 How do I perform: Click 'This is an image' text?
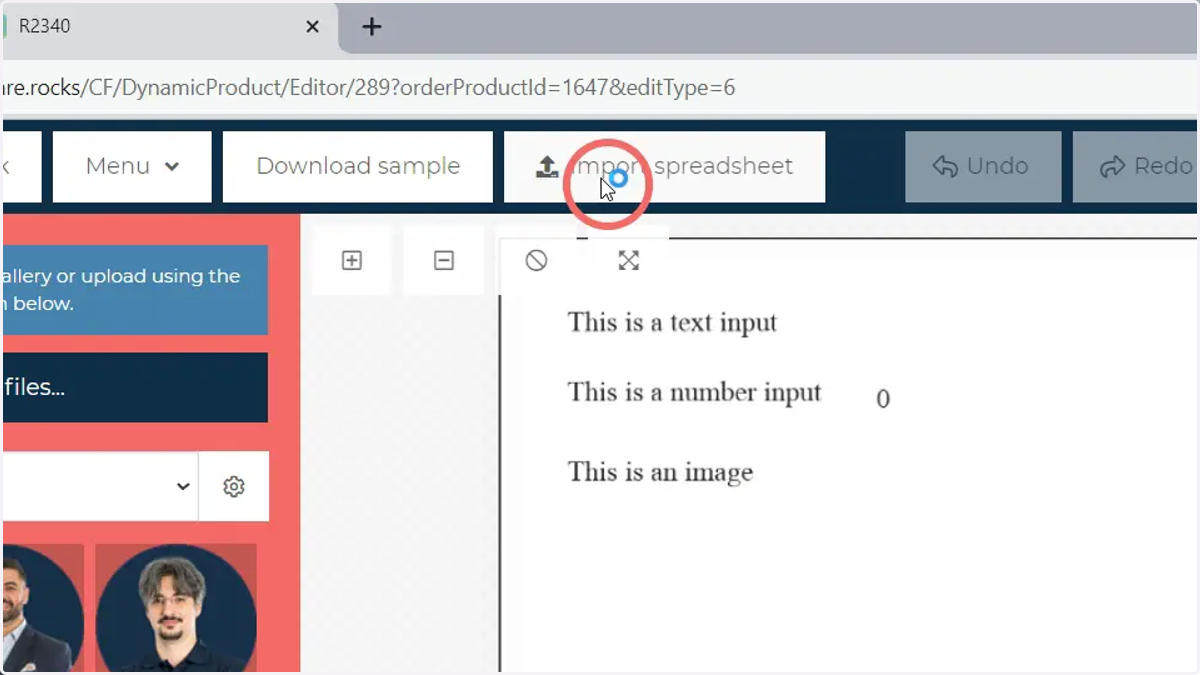(660, 472)
